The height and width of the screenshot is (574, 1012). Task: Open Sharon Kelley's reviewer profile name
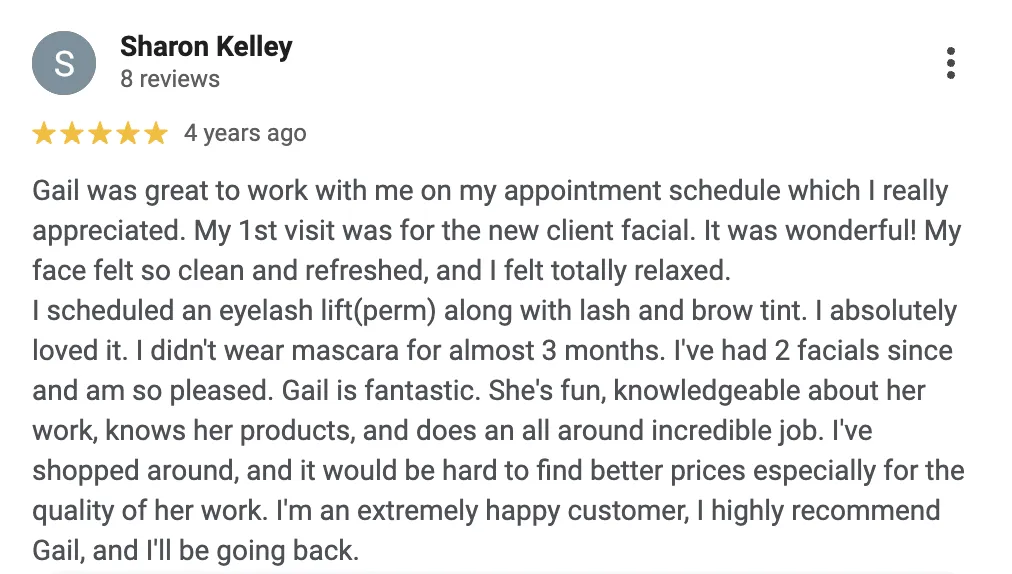click(206, 47)
